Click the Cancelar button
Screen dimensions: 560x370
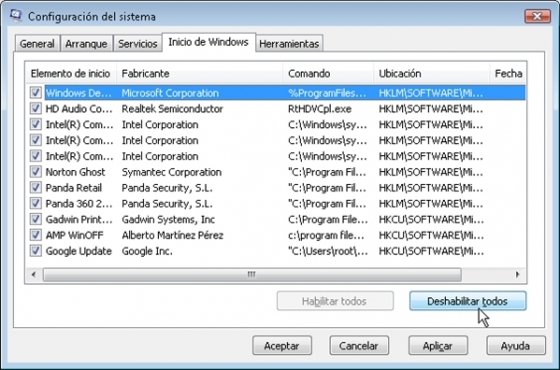point(359,346)
